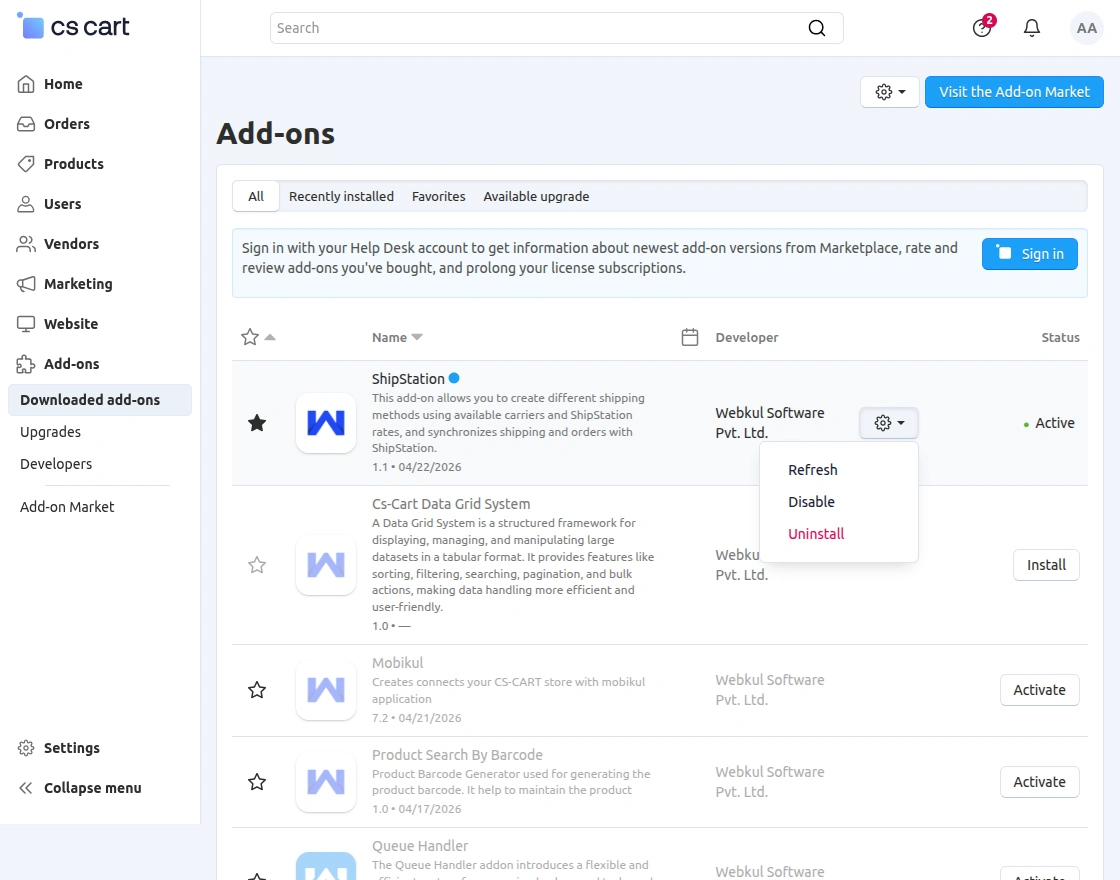This screenshot has height=880, width=1120.
Task: Favorite the Cs-Cart Data Grid System star
Action: coord(257,565)
